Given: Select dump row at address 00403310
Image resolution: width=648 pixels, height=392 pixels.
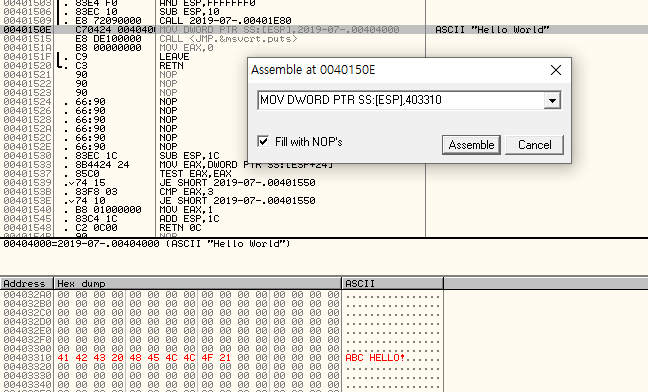Looking at the screenshot, I should point(221,358).
